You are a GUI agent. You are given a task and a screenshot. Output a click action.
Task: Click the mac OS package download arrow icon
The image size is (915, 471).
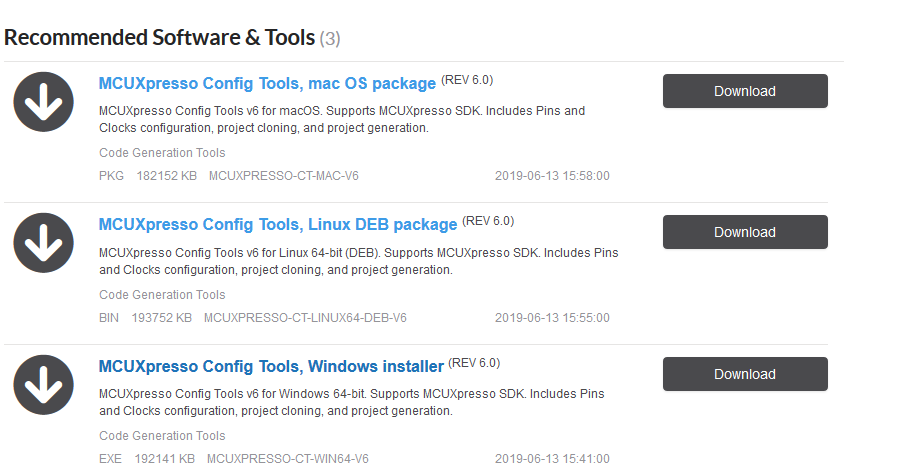43,103
